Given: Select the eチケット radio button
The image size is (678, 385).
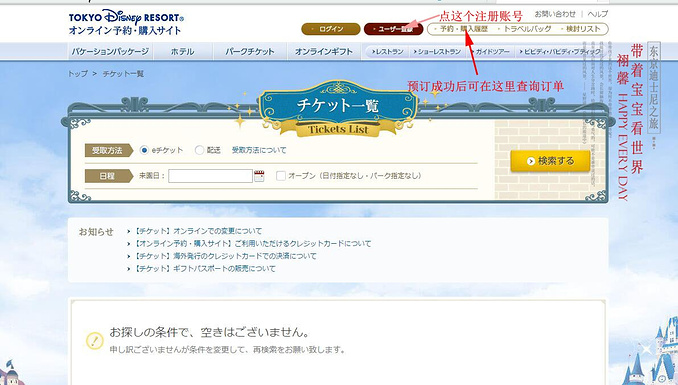Looking at the screenshot, I should point(144,150).
